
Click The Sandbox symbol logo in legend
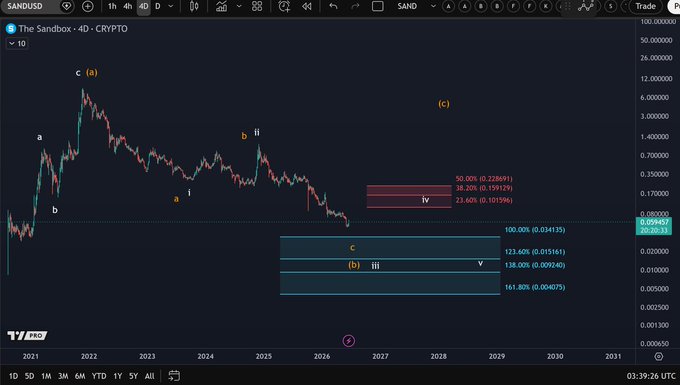(x=11, y=29)
